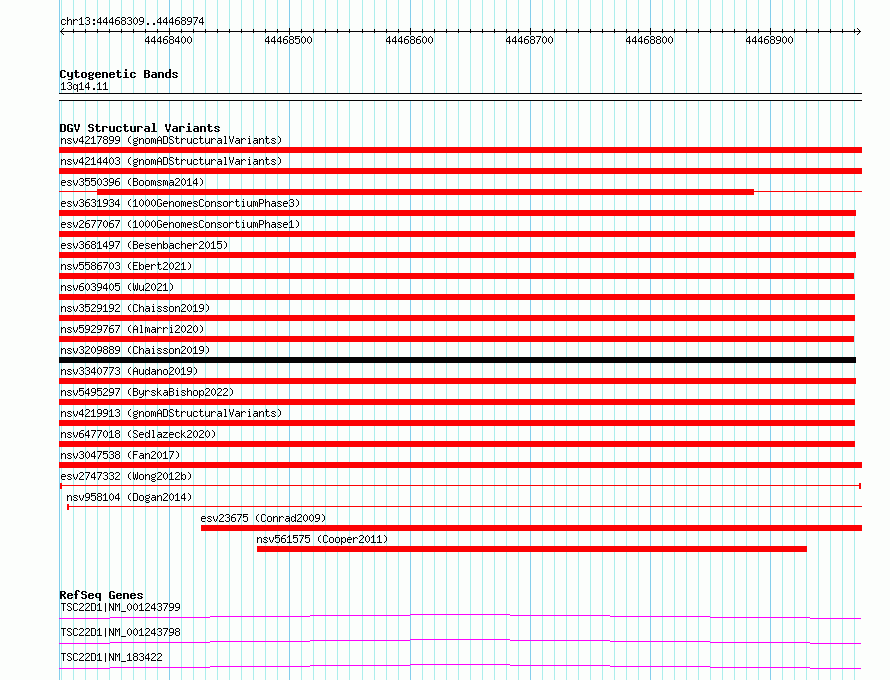Open nsv6477018 (Sedlazeck2020) entry

tap(138, 434)
